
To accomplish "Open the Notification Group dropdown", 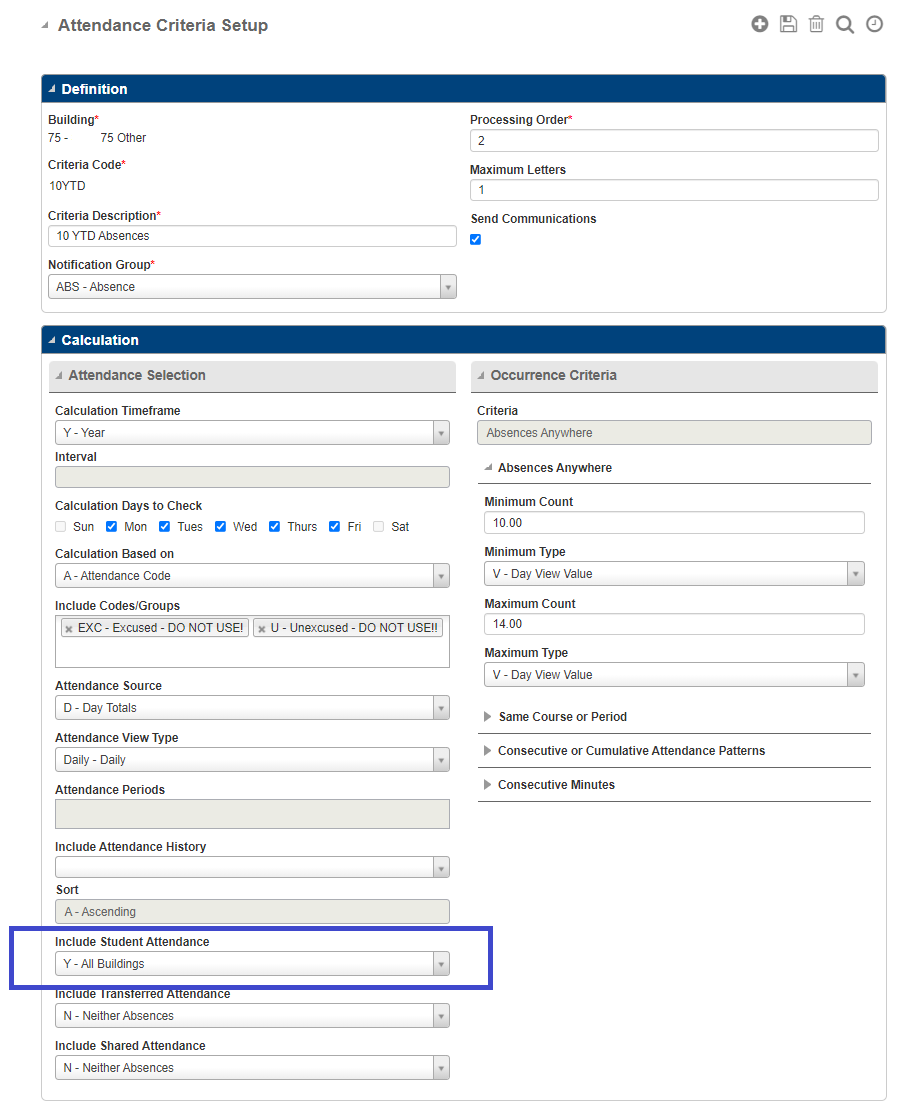I will [446, 286].
